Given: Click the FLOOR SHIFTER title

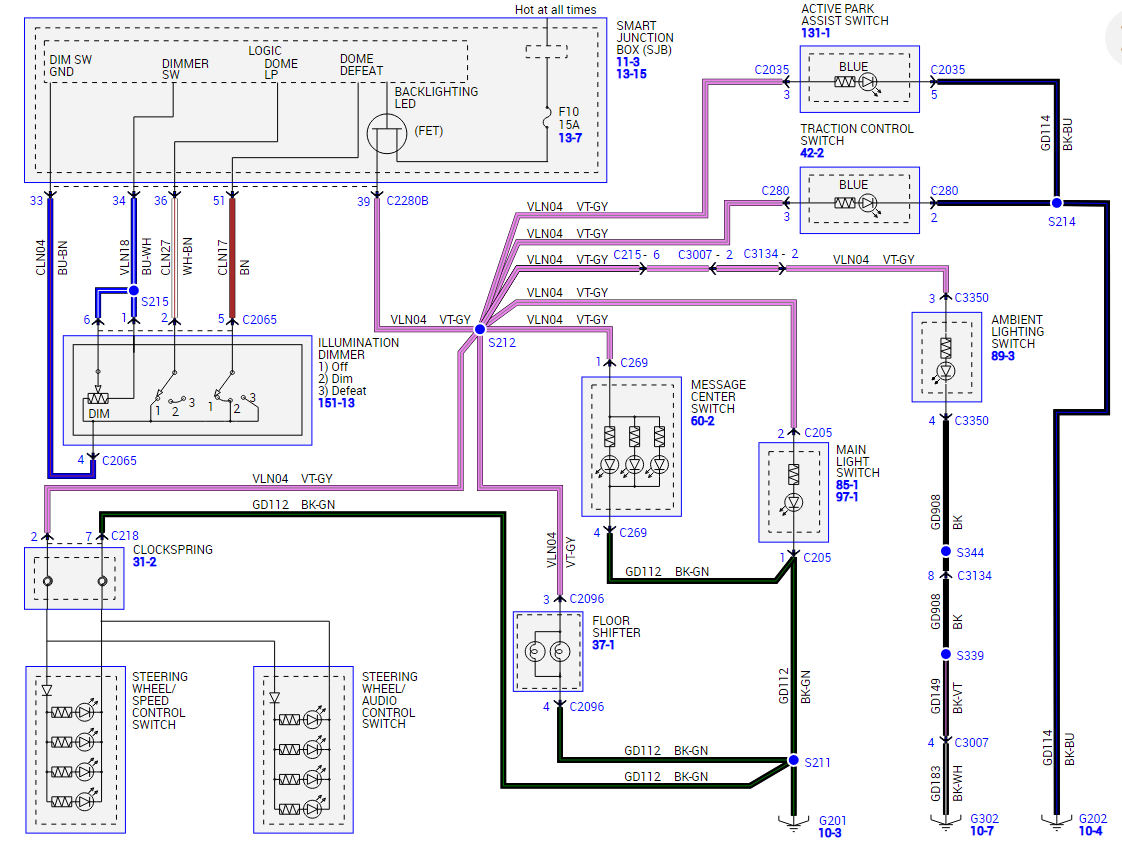Looking at the screenshot, I should tap(616, 627).
